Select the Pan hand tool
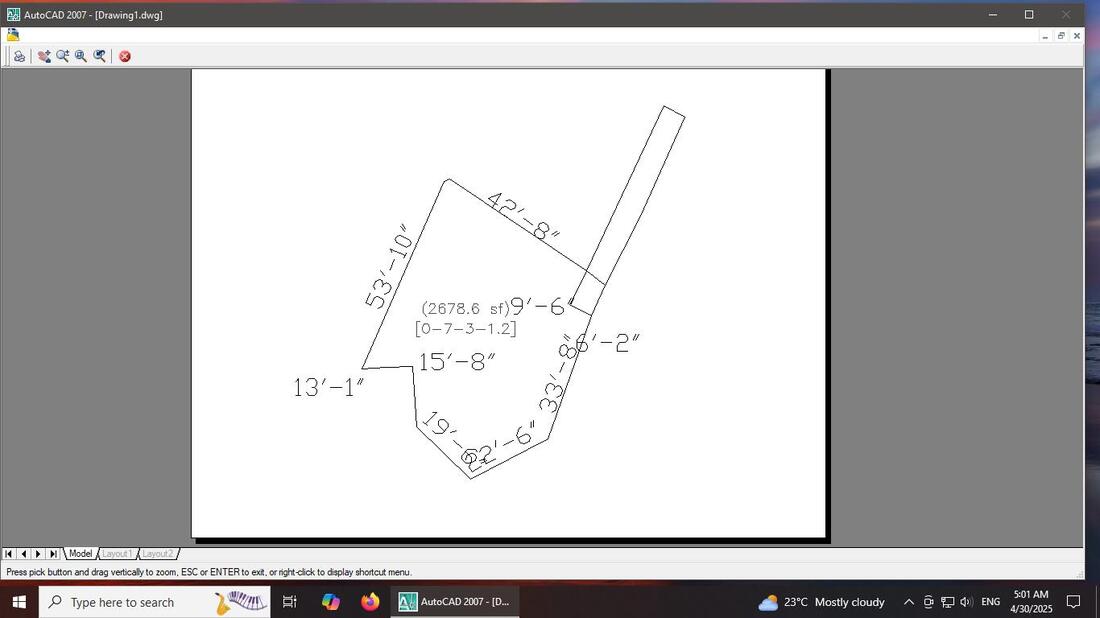Viewport: 1100px width, 618px height. [x=44, y=56]
